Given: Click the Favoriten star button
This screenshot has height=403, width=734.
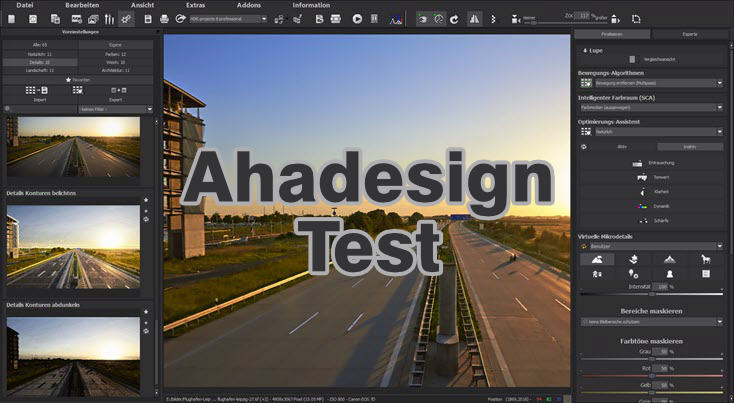Looking at the screenshot, I should pos(78,80).
